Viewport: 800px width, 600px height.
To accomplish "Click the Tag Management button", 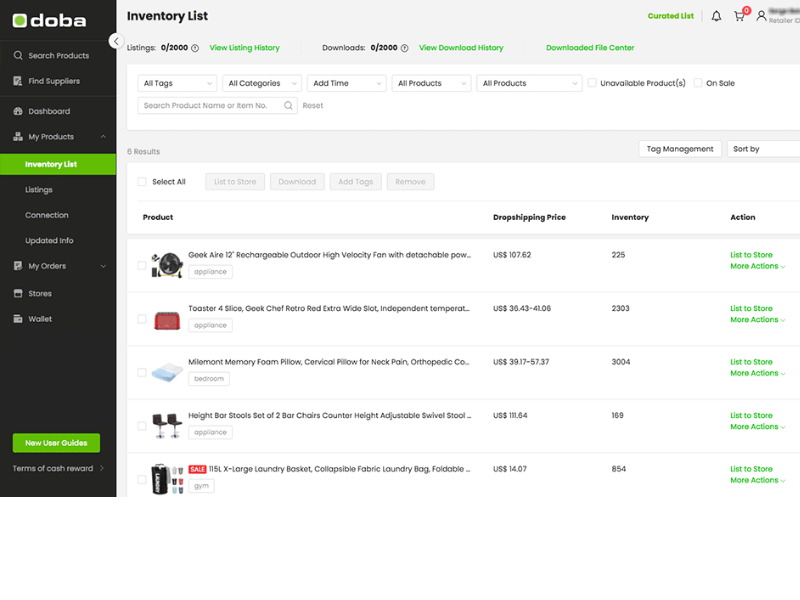I will tap(680, 149).
